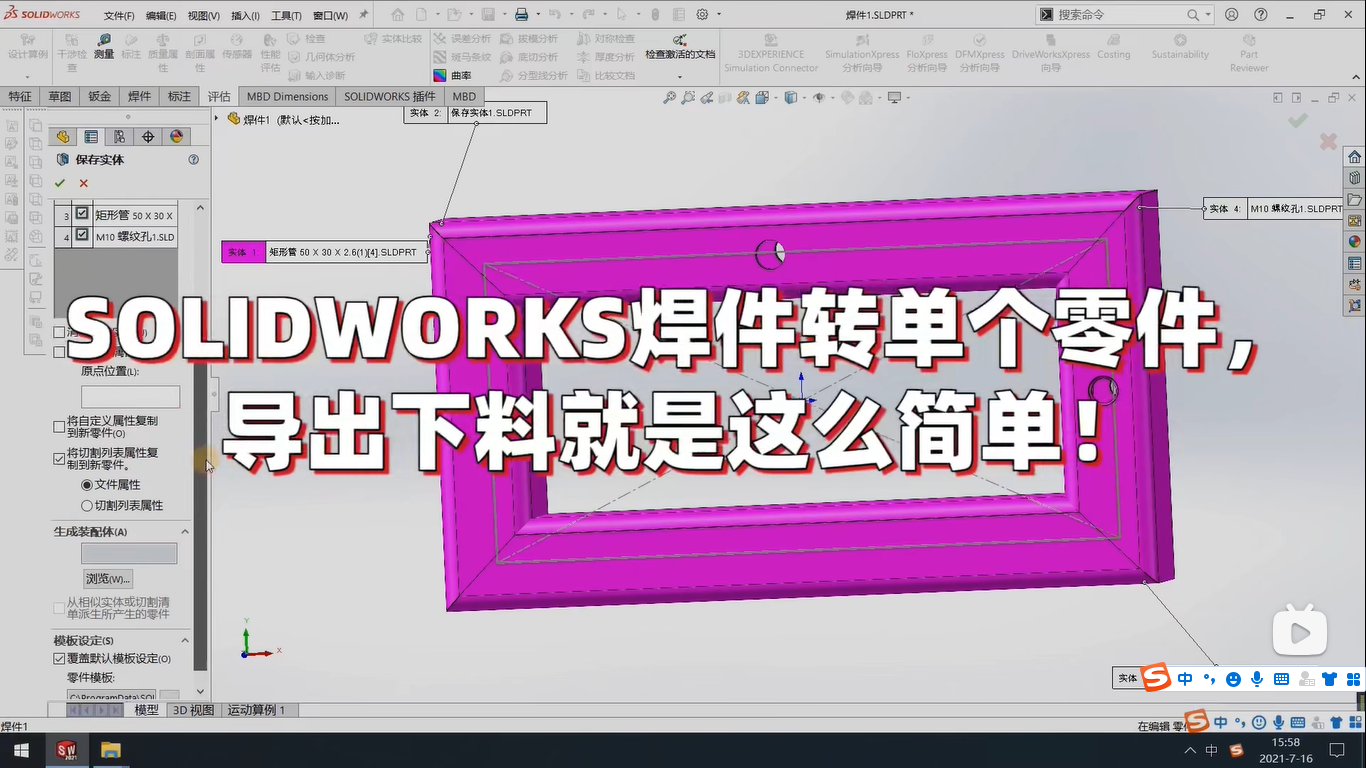Screen dimensions: 1366x768
Task: Select the Measure (测量) tool
Action: (x=103, y=47)
